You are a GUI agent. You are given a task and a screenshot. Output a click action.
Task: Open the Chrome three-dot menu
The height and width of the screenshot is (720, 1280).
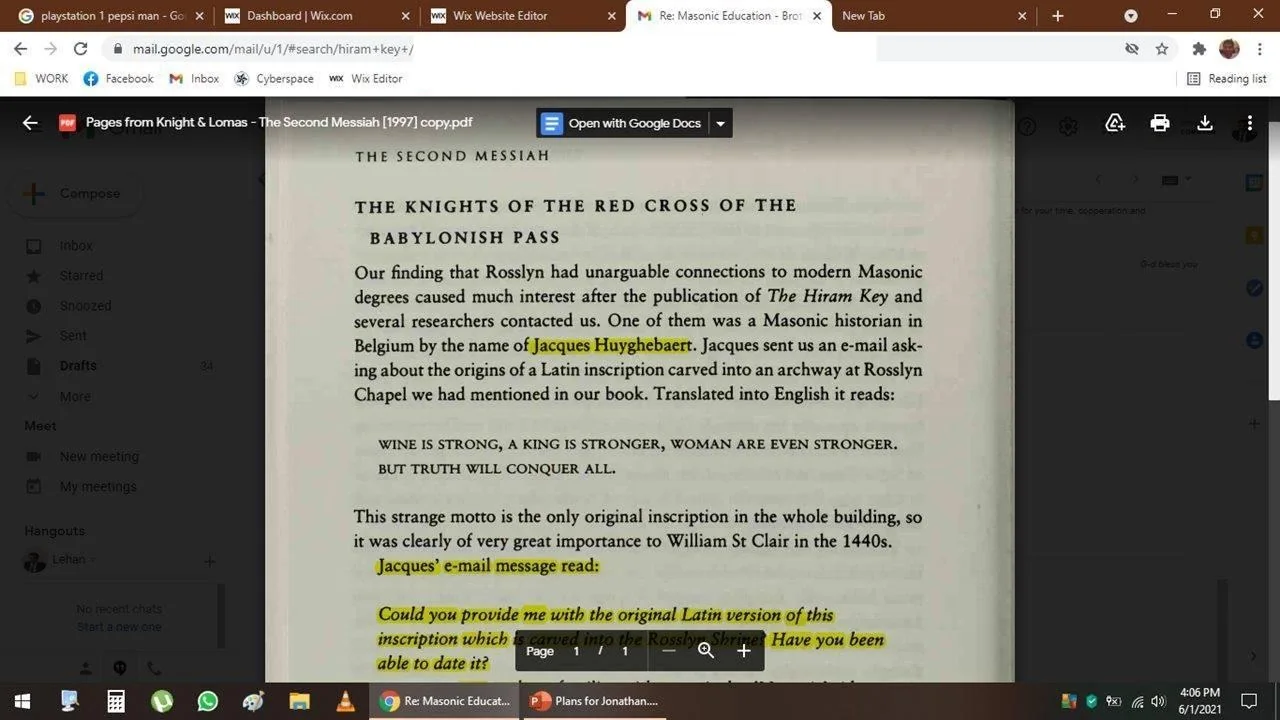1259,49
